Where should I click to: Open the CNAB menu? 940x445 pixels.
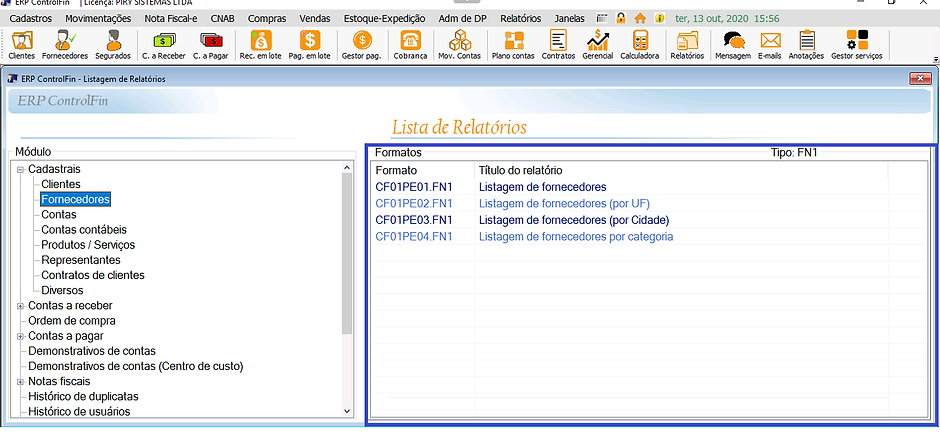click(x=222, y=19)
